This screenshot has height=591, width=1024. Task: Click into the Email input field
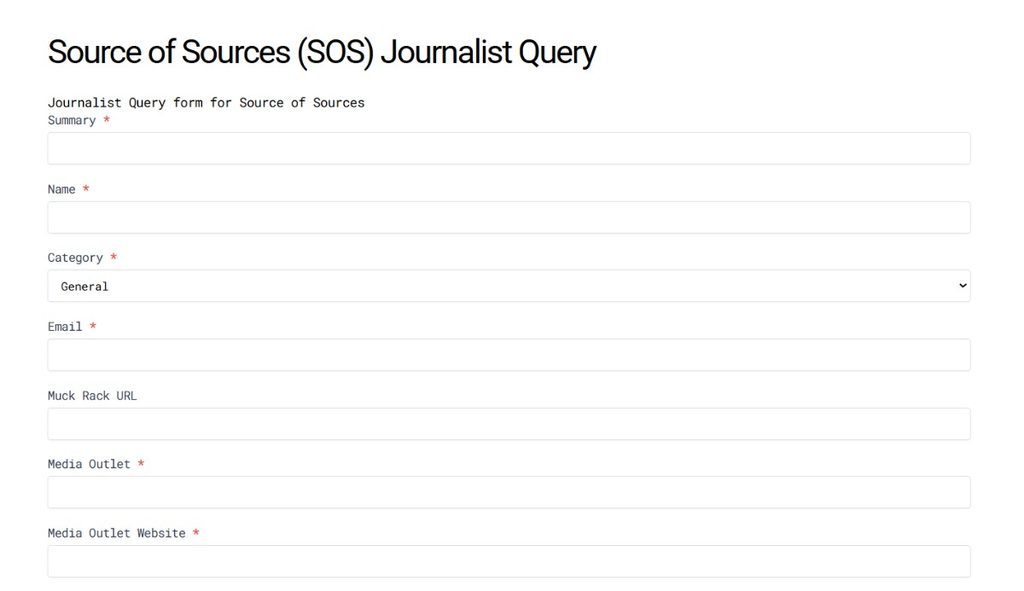click(509, 355)
